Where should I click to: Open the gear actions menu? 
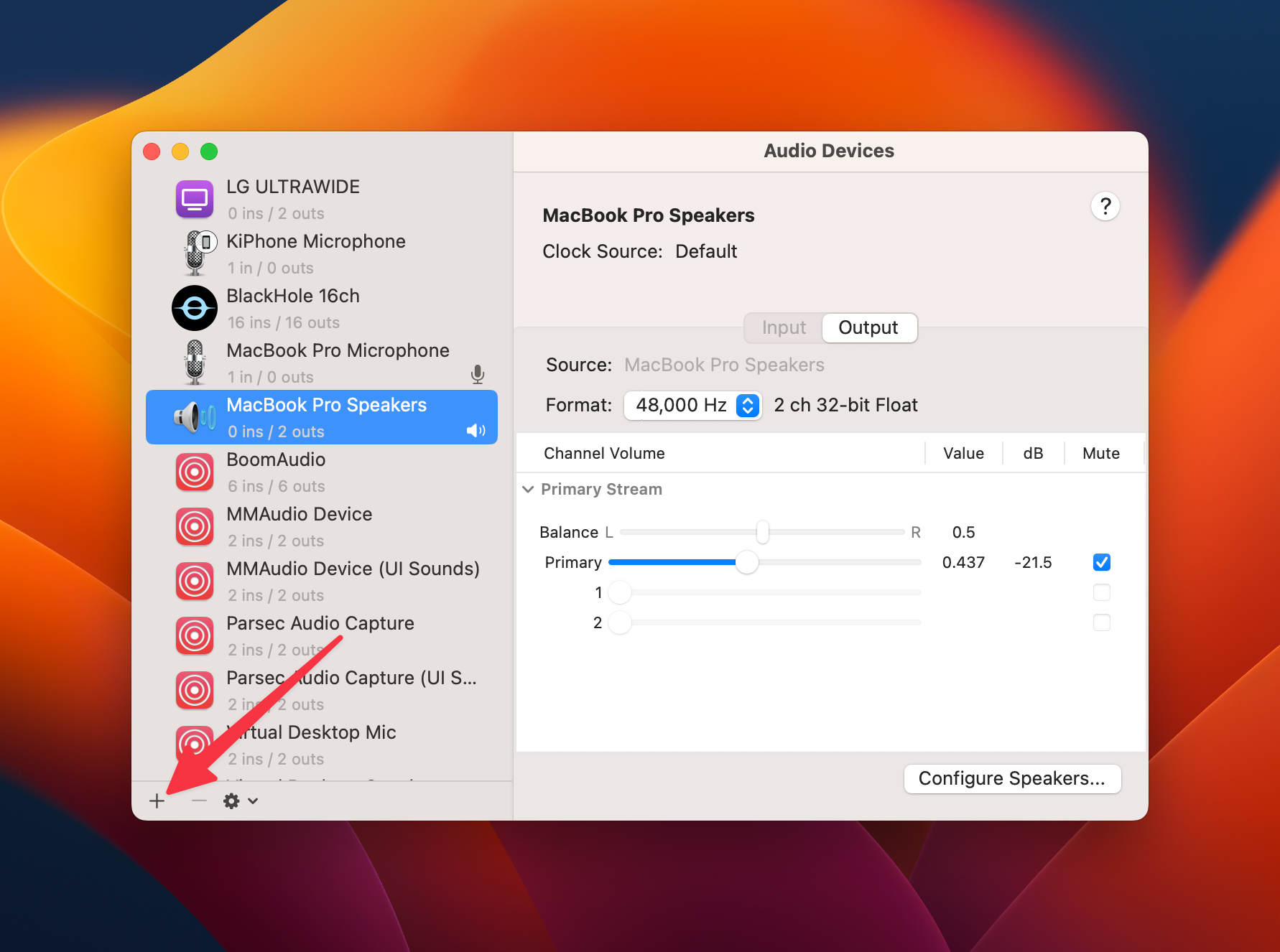(x=238, y=801)
